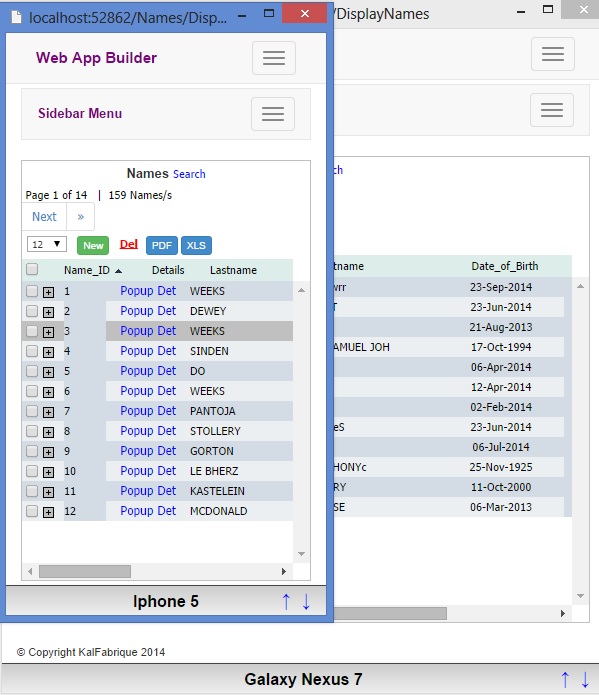This screenshot has height=695, width=599.
Task: Click the Next page button
Action: 44,217
